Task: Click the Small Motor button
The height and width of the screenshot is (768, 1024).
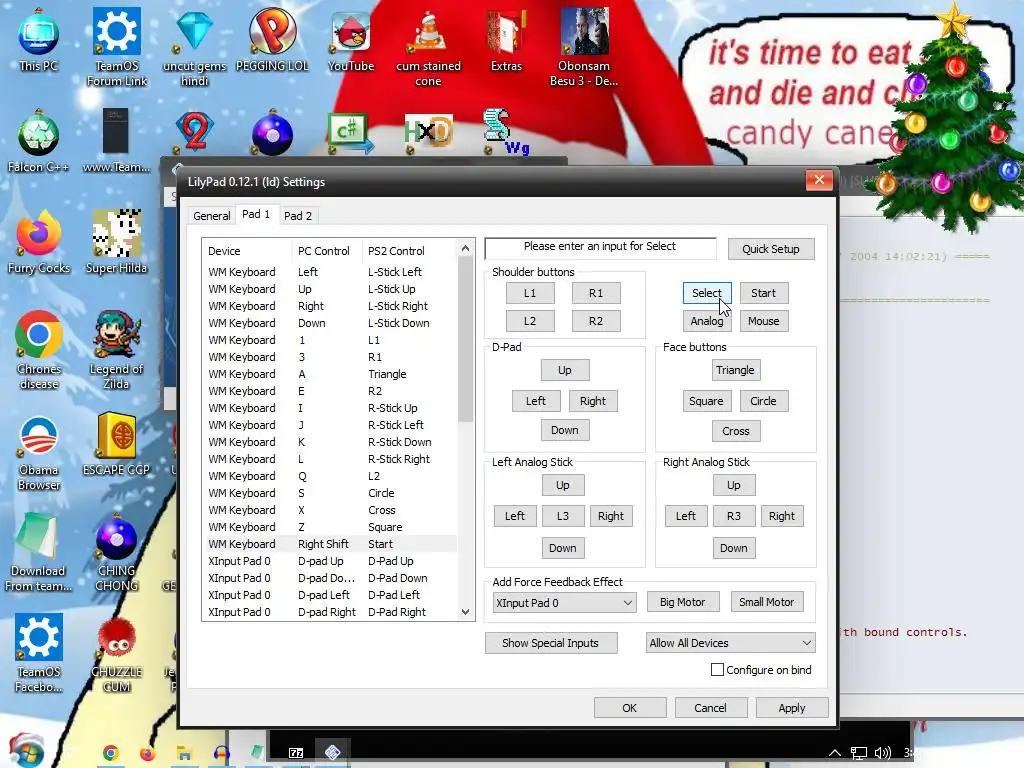Action: point(767,602)
